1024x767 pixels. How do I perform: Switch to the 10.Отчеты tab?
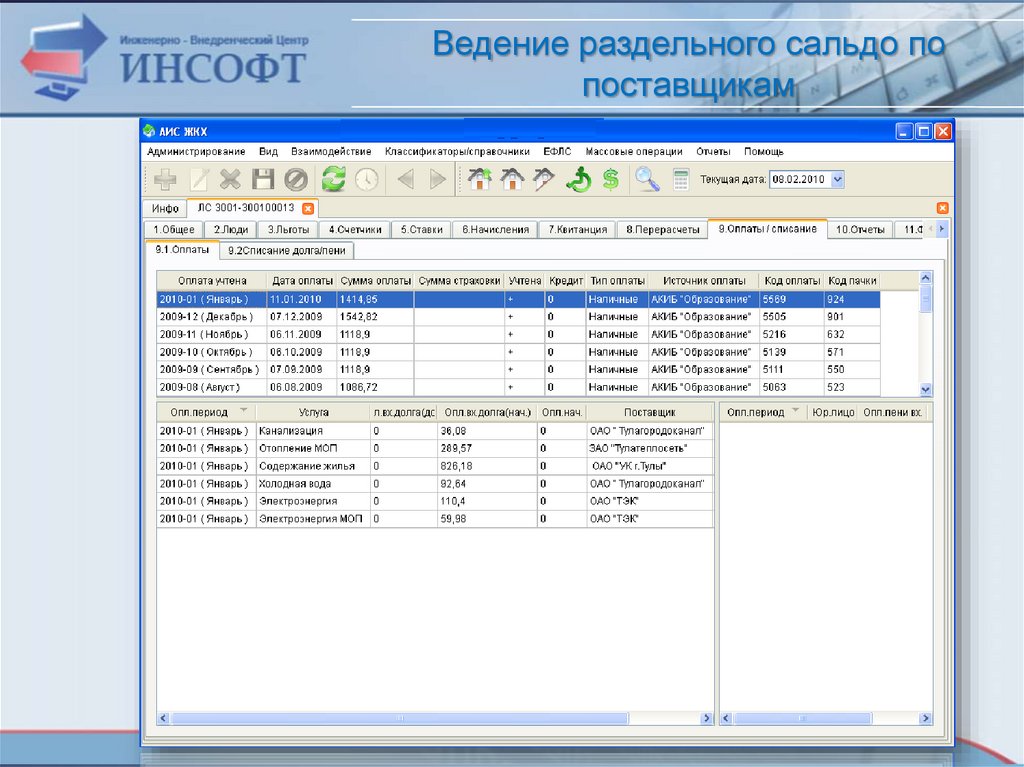point(860,230)
